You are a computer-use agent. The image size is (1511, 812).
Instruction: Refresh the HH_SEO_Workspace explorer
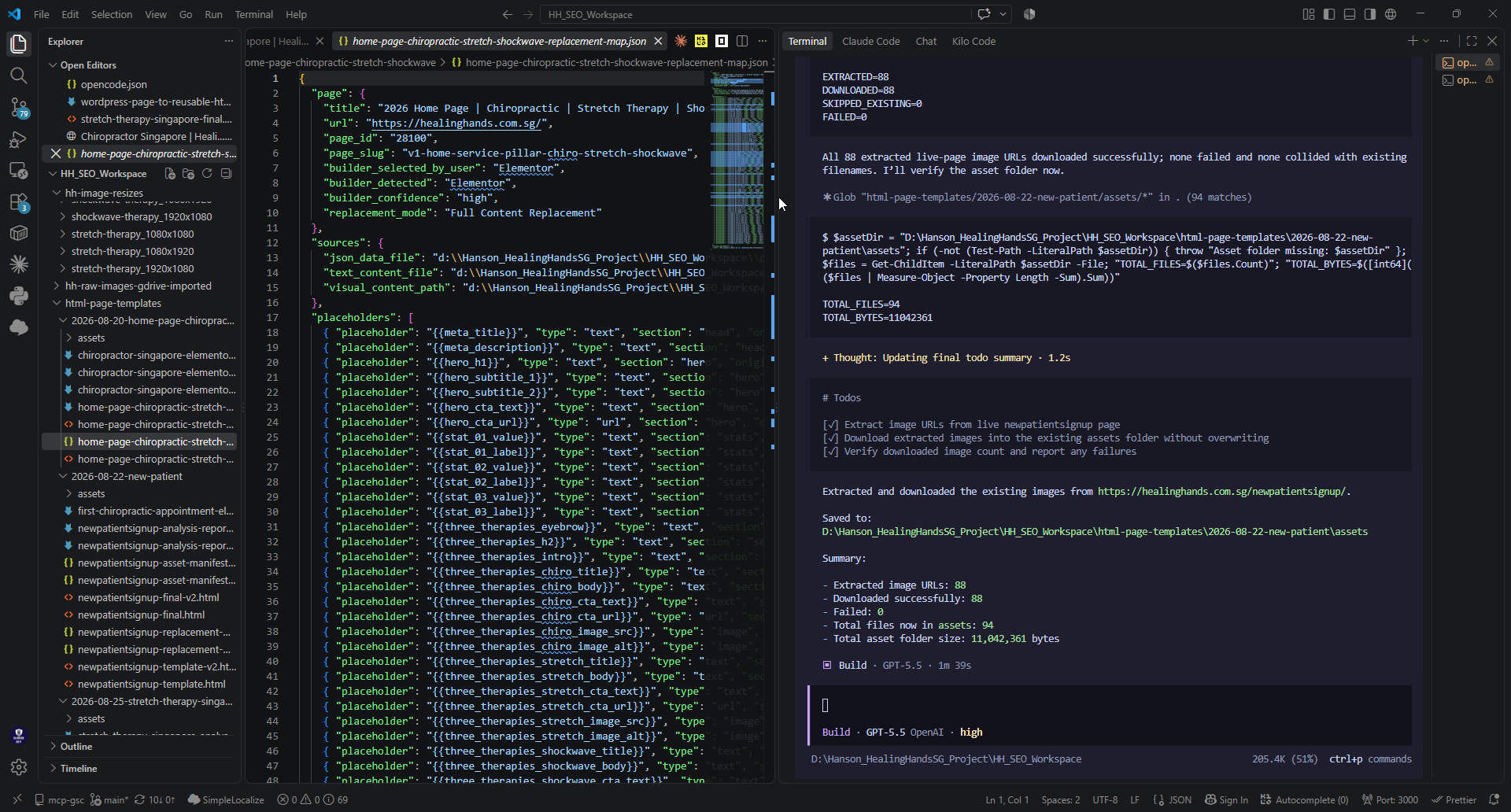pos(207,173)
